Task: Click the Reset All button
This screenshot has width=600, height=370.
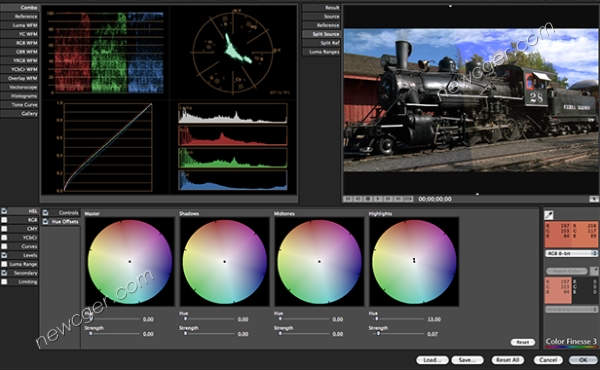Action: tap(507, 360)
